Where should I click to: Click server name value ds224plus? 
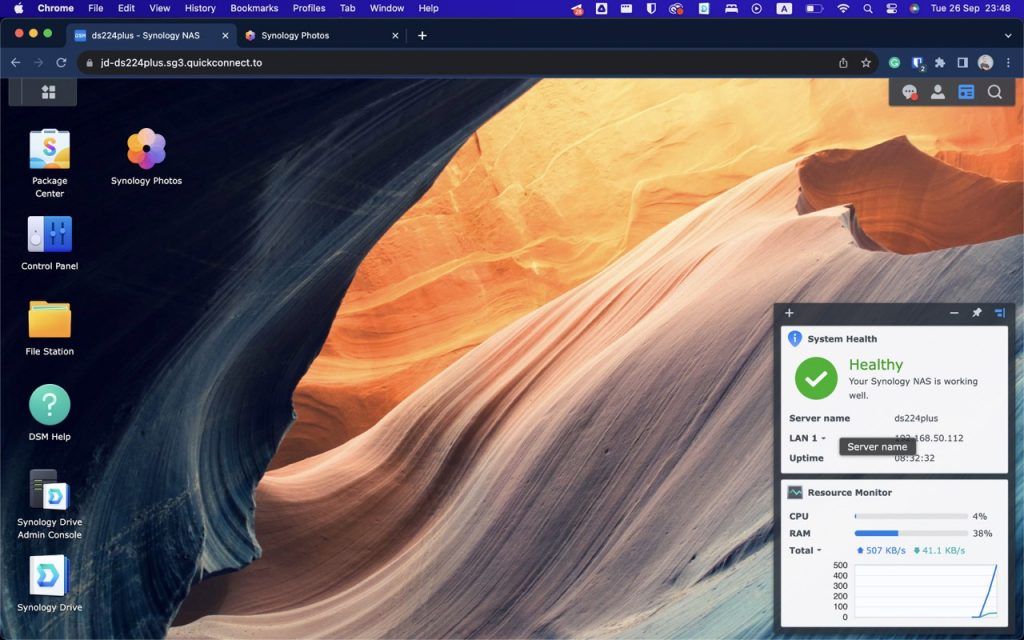(x=916, y=418)
